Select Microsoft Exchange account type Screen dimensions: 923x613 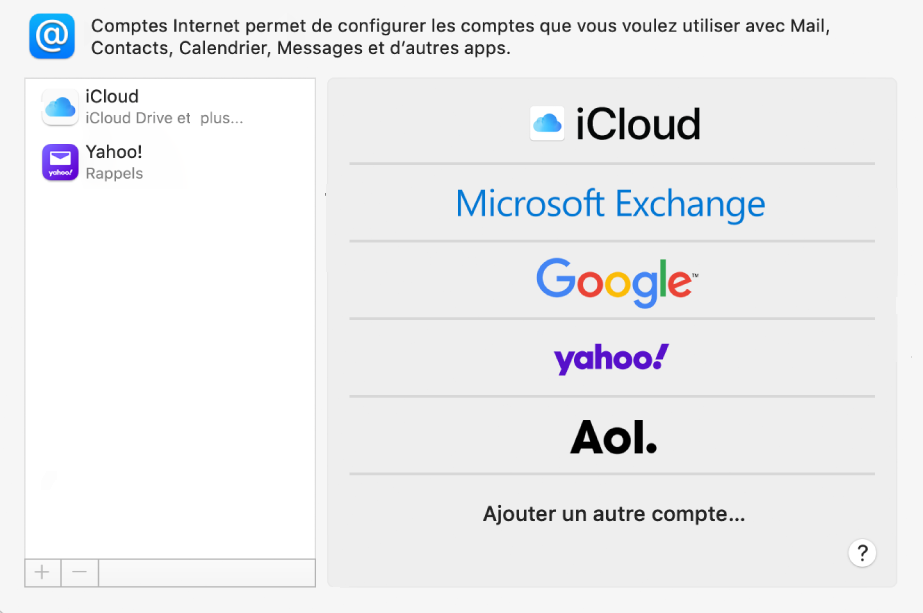(610, 204)
